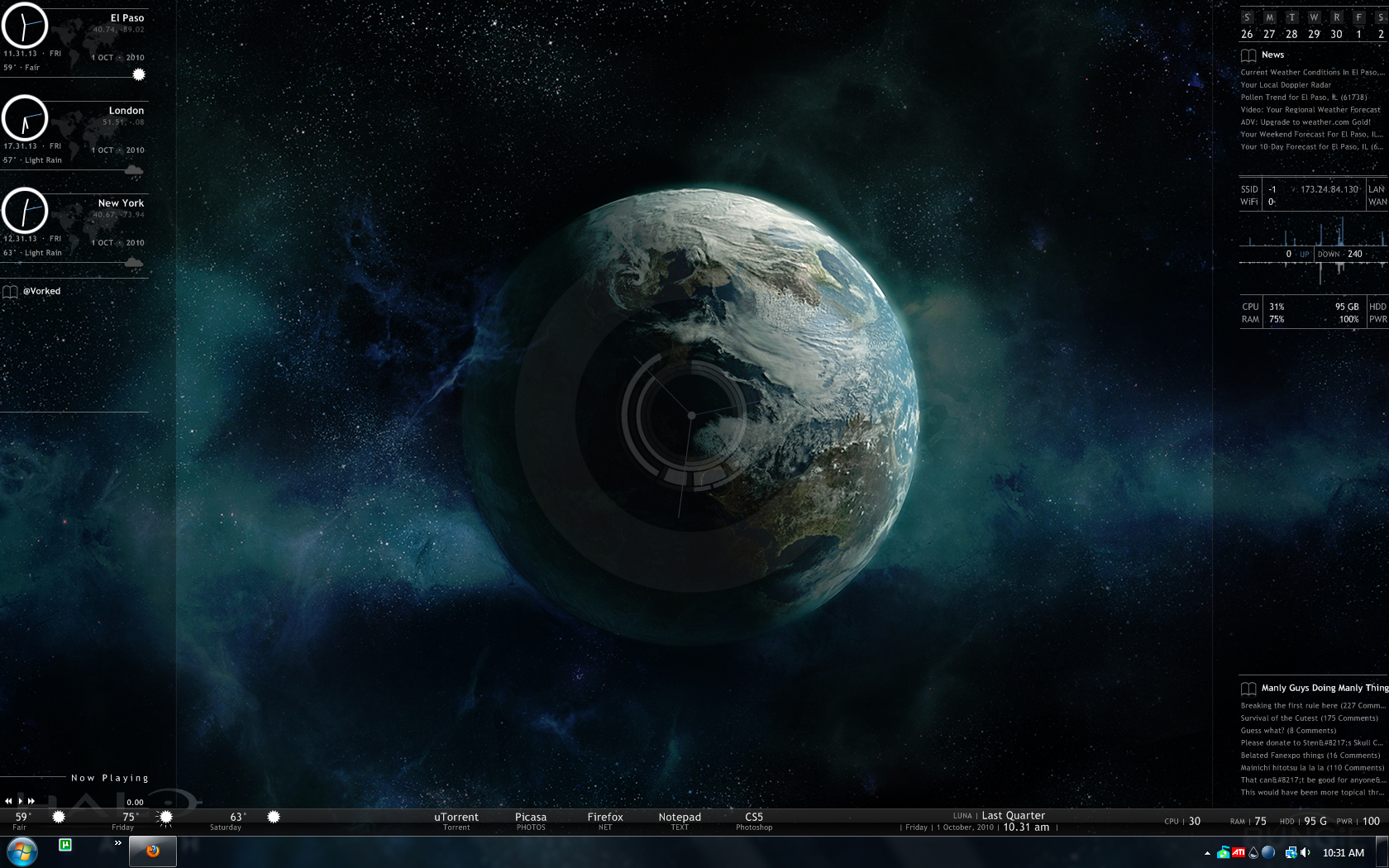This screenshot has height=868, width=1389.
Task: Click the El Paso analog clock
Action: click(x=25, y=26)
